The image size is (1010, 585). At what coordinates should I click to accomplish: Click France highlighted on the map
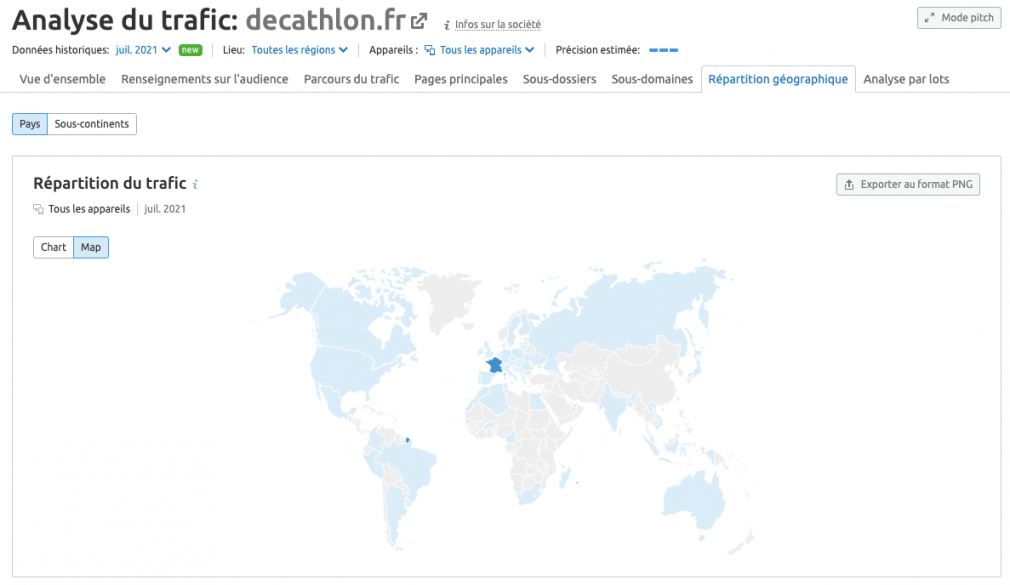click(494, 365)
